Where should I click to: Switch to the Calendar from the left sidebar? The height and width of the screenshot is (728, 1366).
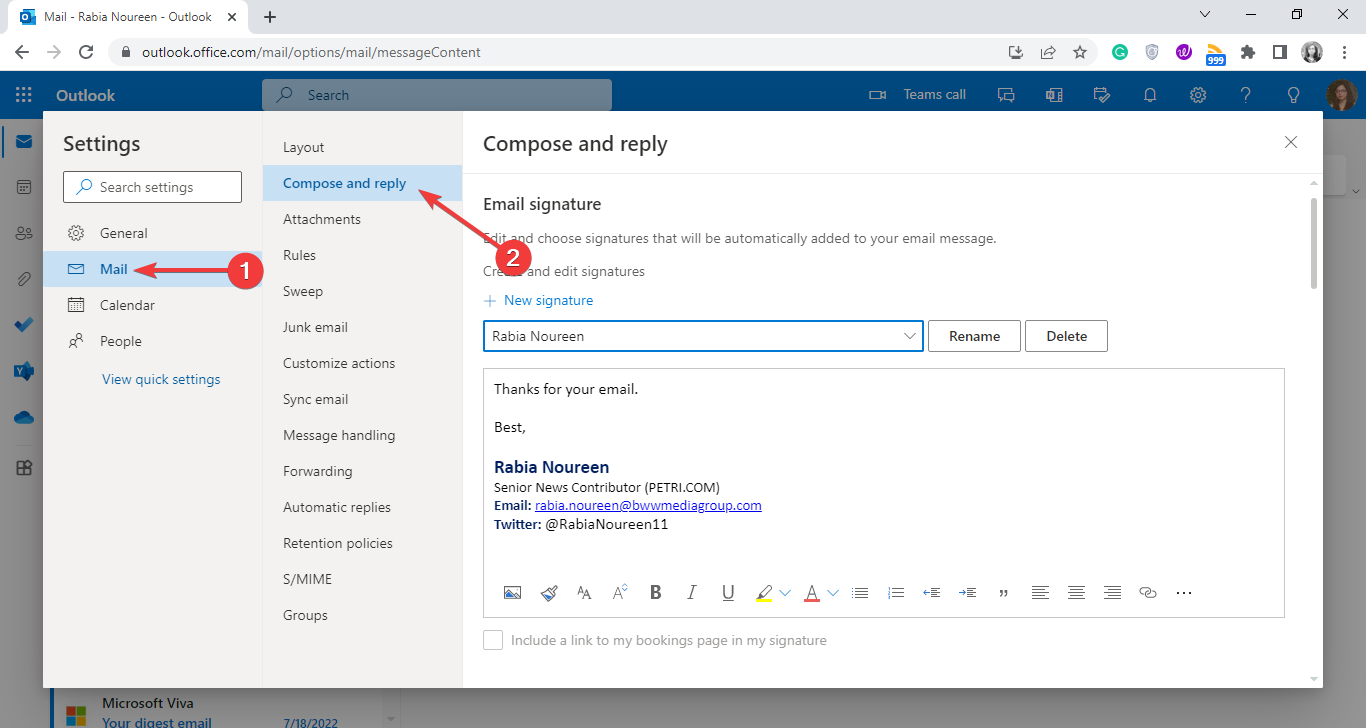point(22,186)
